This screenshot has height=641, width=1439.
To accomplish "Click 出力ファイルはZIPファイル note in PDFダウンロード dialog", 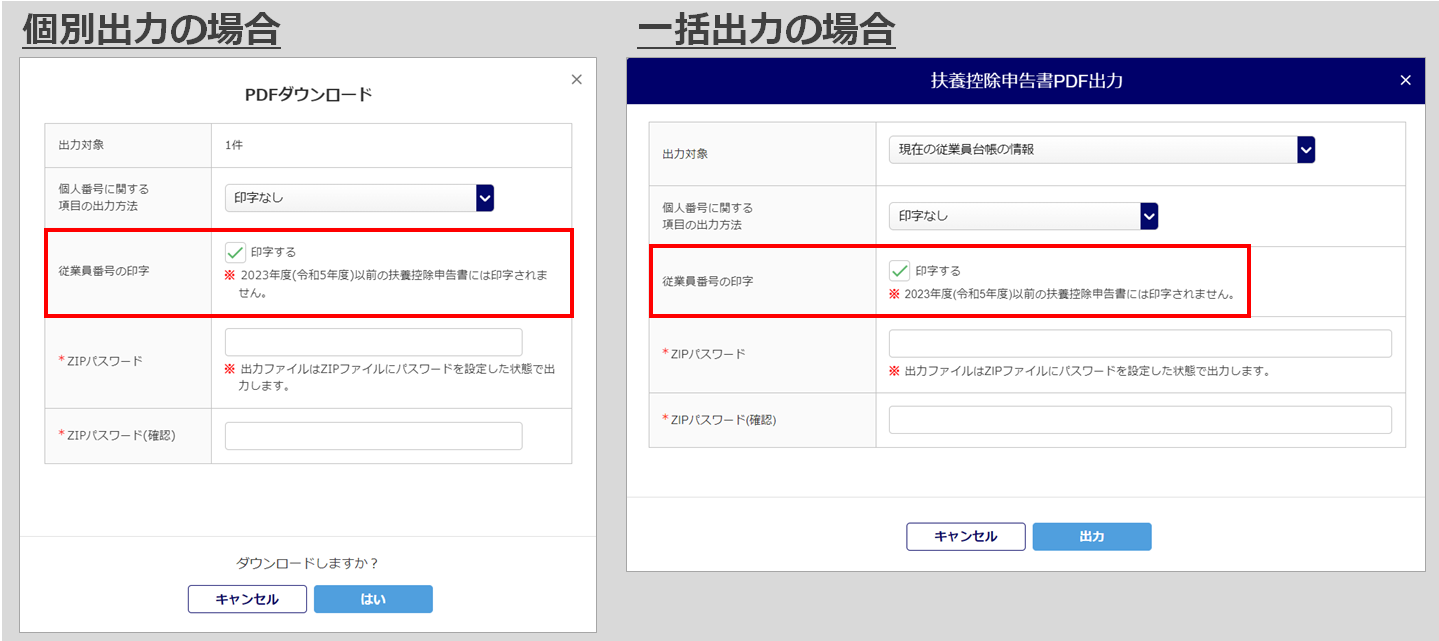I will click(x=390, y=377).
